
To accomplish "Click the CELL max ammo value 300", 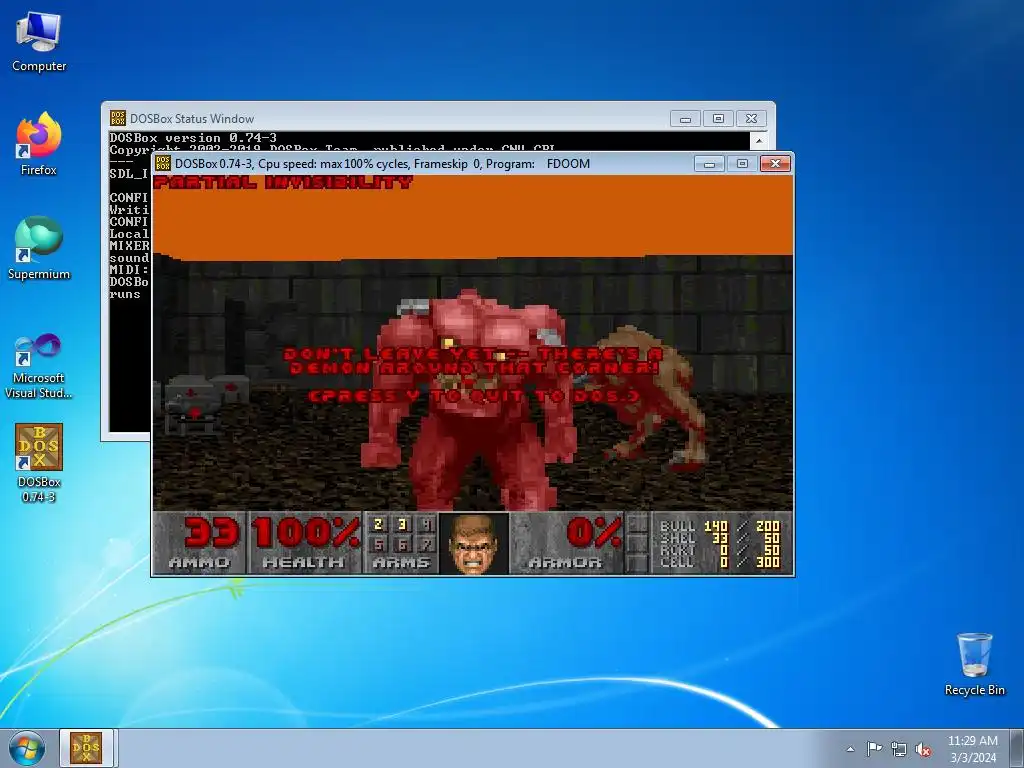I will click(x=768, y=562).
